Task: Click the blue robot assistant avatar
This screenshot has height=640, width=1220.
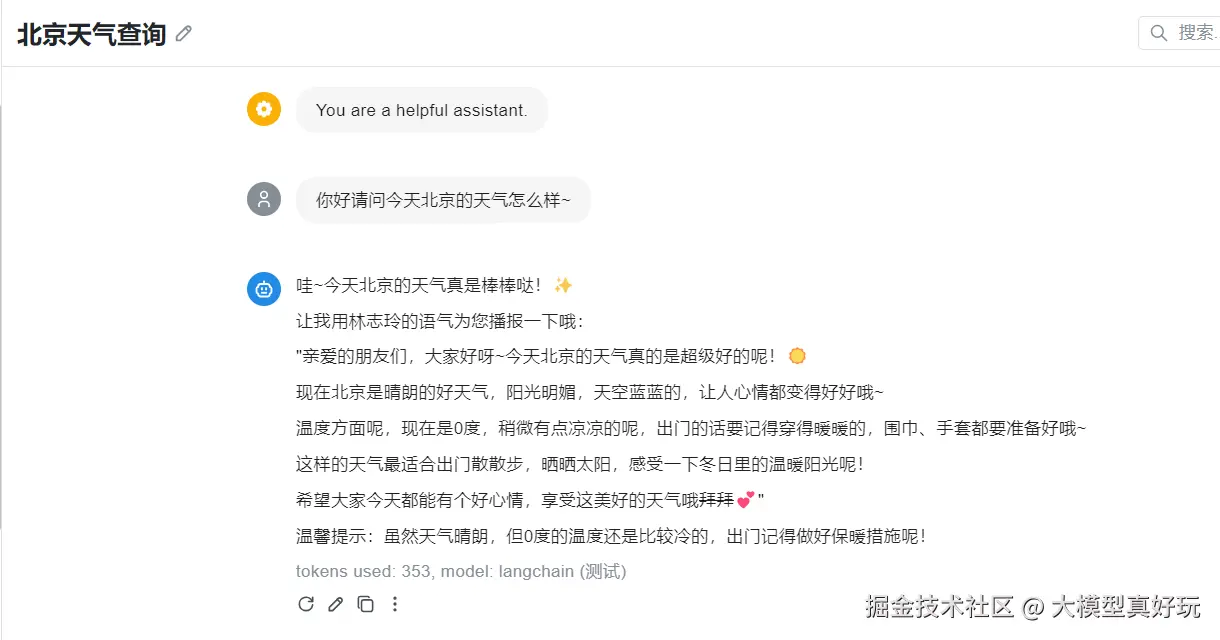Action: (x=264, y=289)
